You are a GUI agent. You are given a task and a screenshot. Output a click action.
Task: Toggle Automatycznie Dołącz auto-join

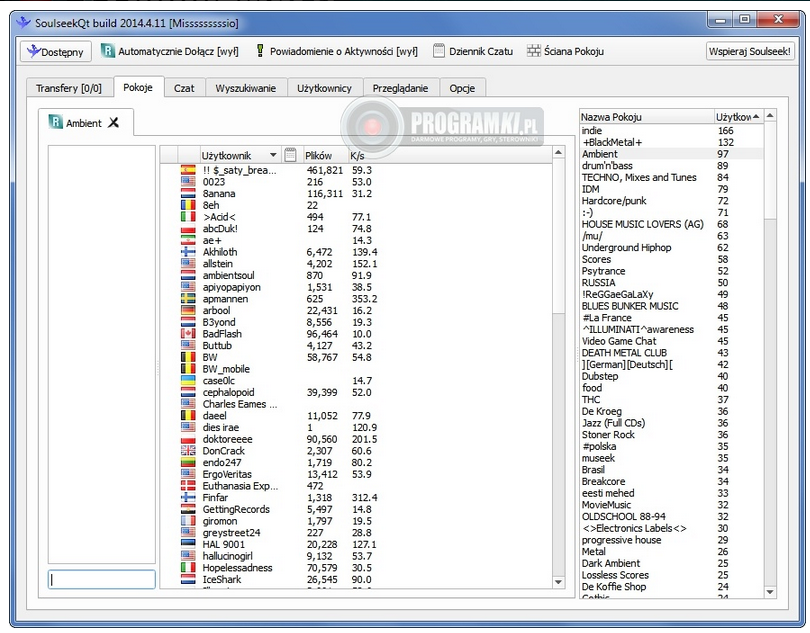pos(170,51)
